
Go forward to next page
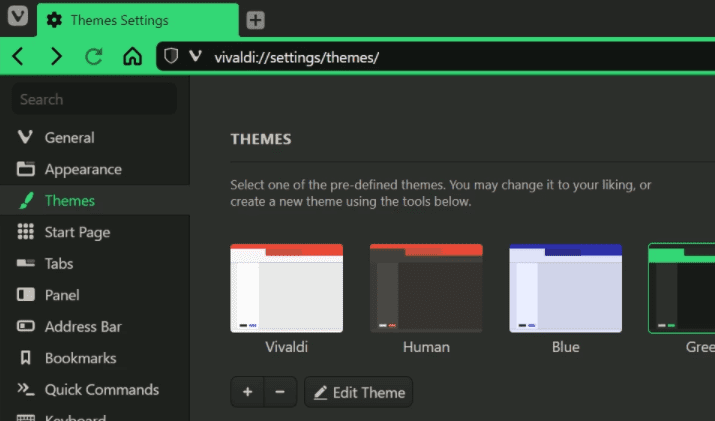(56, 57)
